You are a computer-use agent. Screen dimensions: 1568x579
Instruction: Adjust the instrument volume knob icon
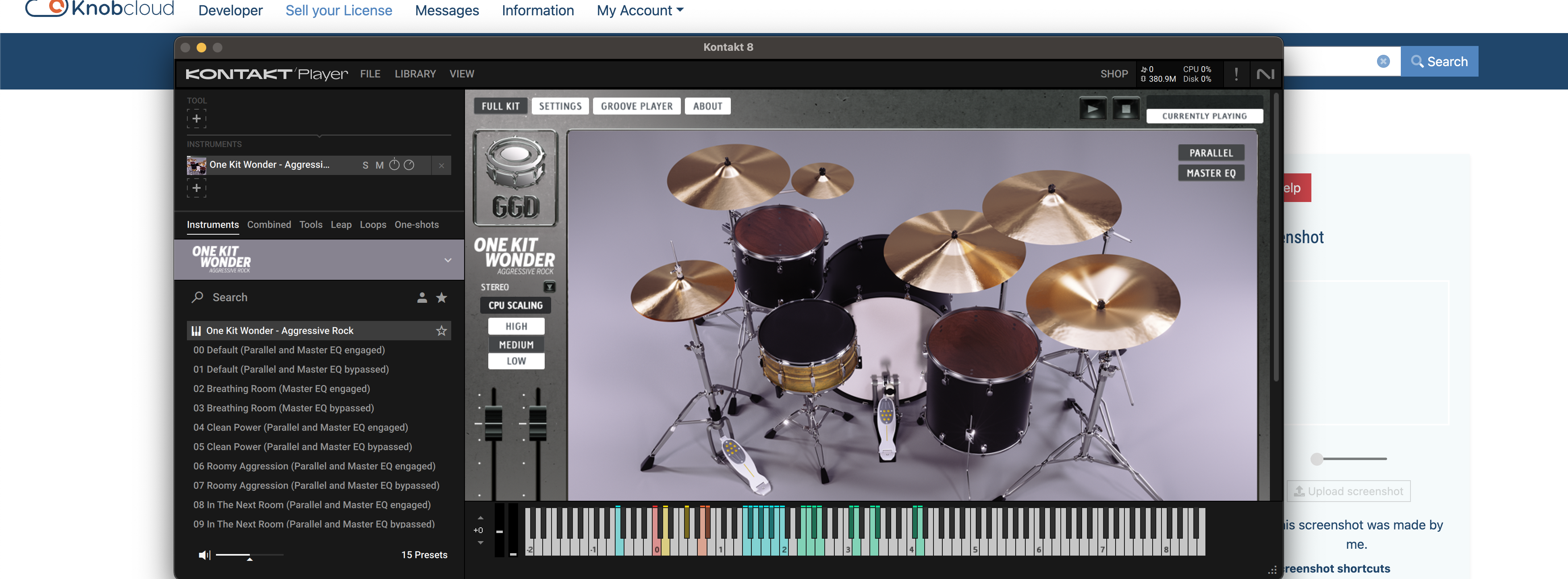[394, 165]
